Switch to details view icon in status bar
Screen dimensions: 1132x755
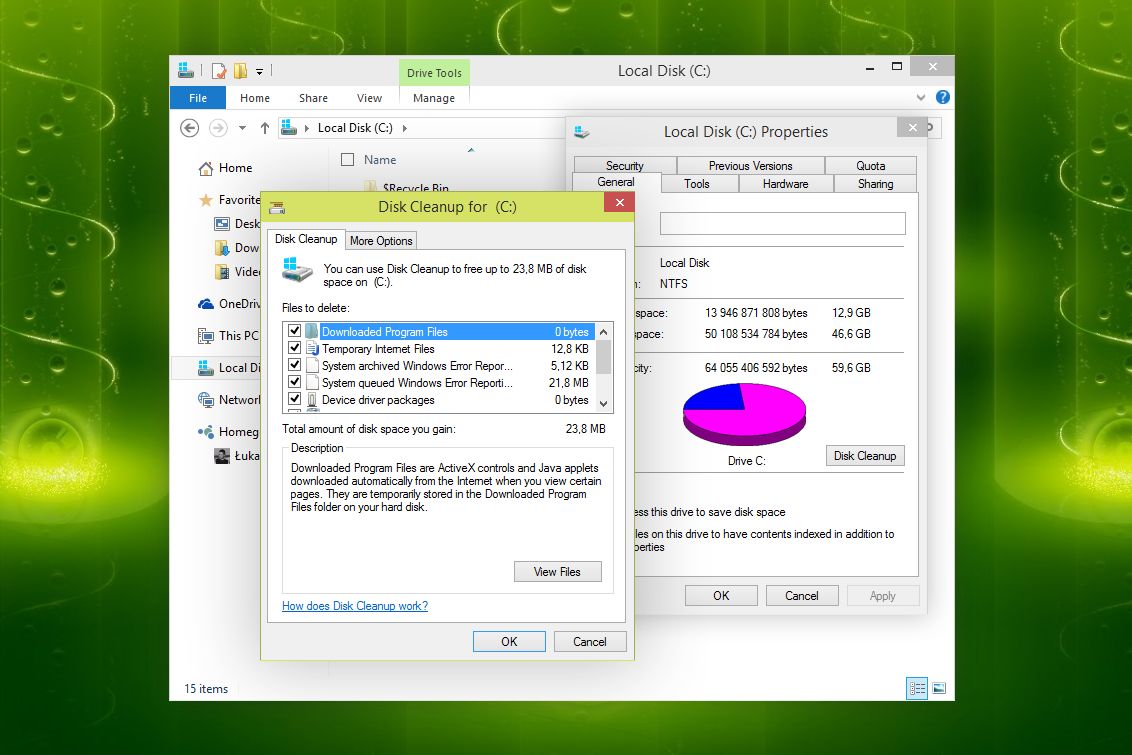(x=917, y=688)
